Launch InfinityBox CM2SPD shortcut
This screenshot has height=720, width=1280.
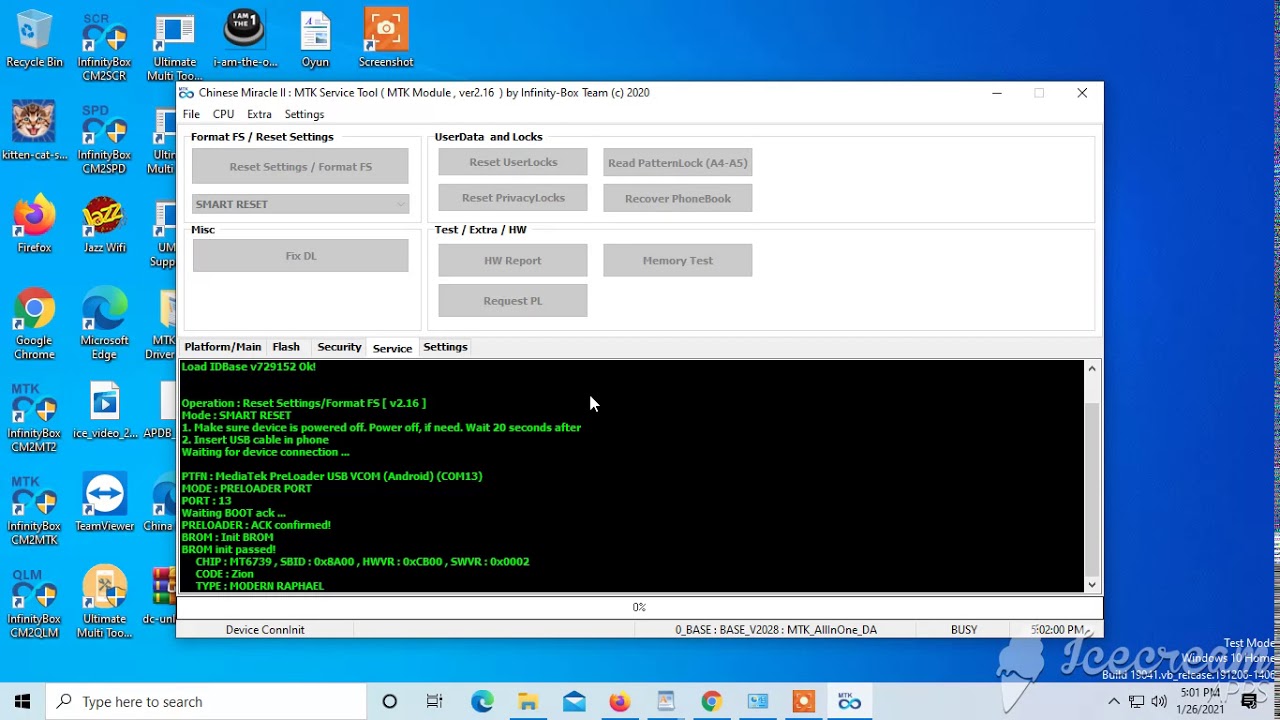[104, 138]
